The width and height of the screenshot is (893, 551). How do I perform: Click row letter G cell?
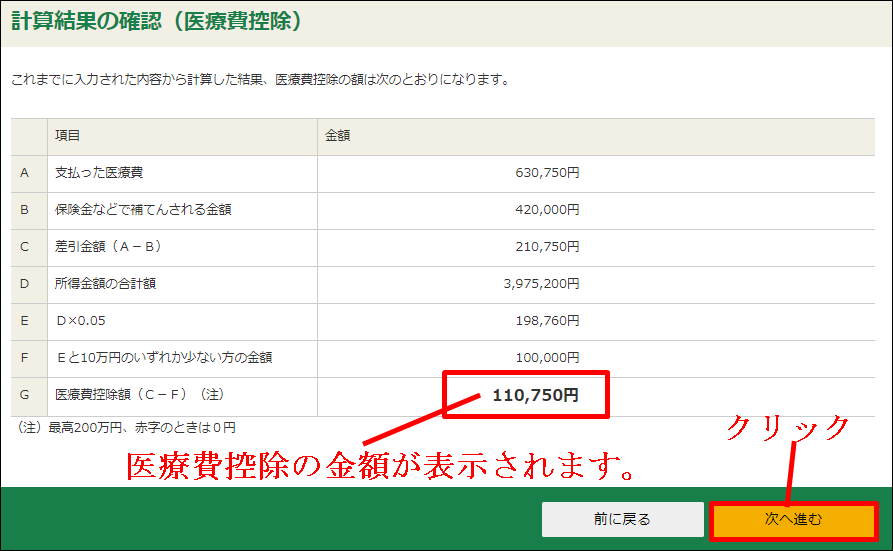29,396
